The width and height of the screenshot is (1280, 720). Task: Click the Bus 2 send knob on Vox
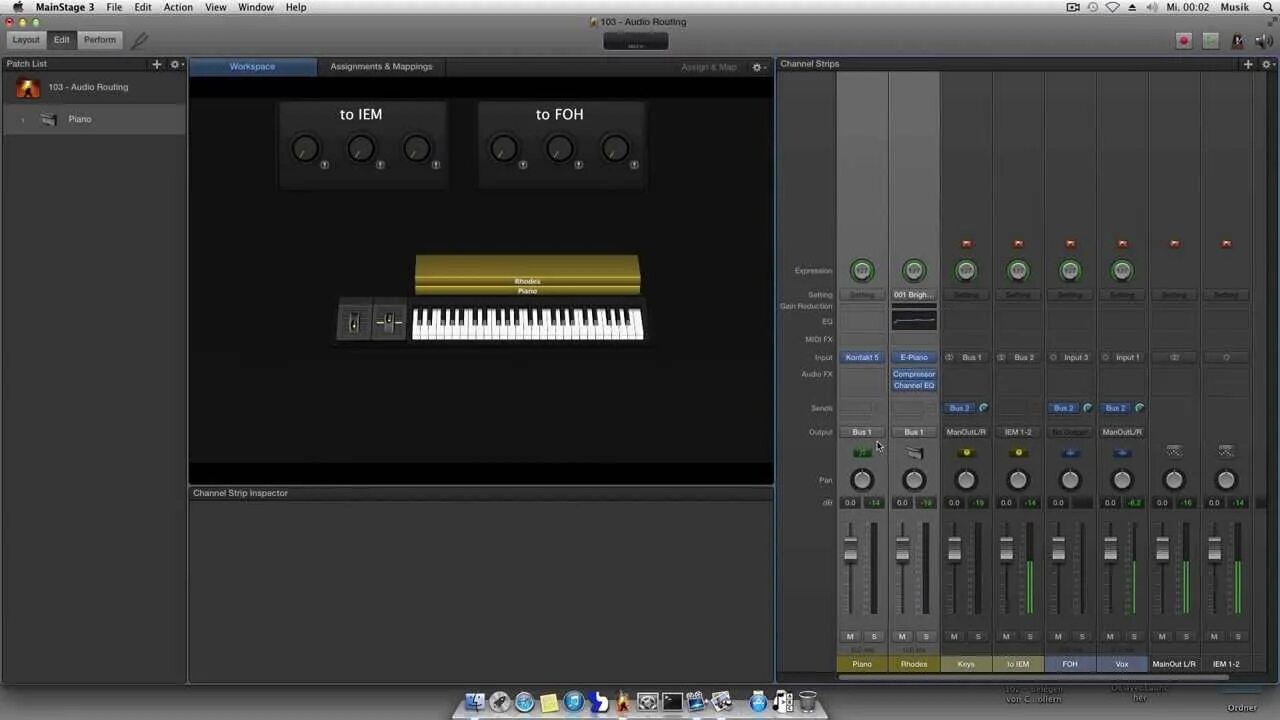tap(1139, 408)
